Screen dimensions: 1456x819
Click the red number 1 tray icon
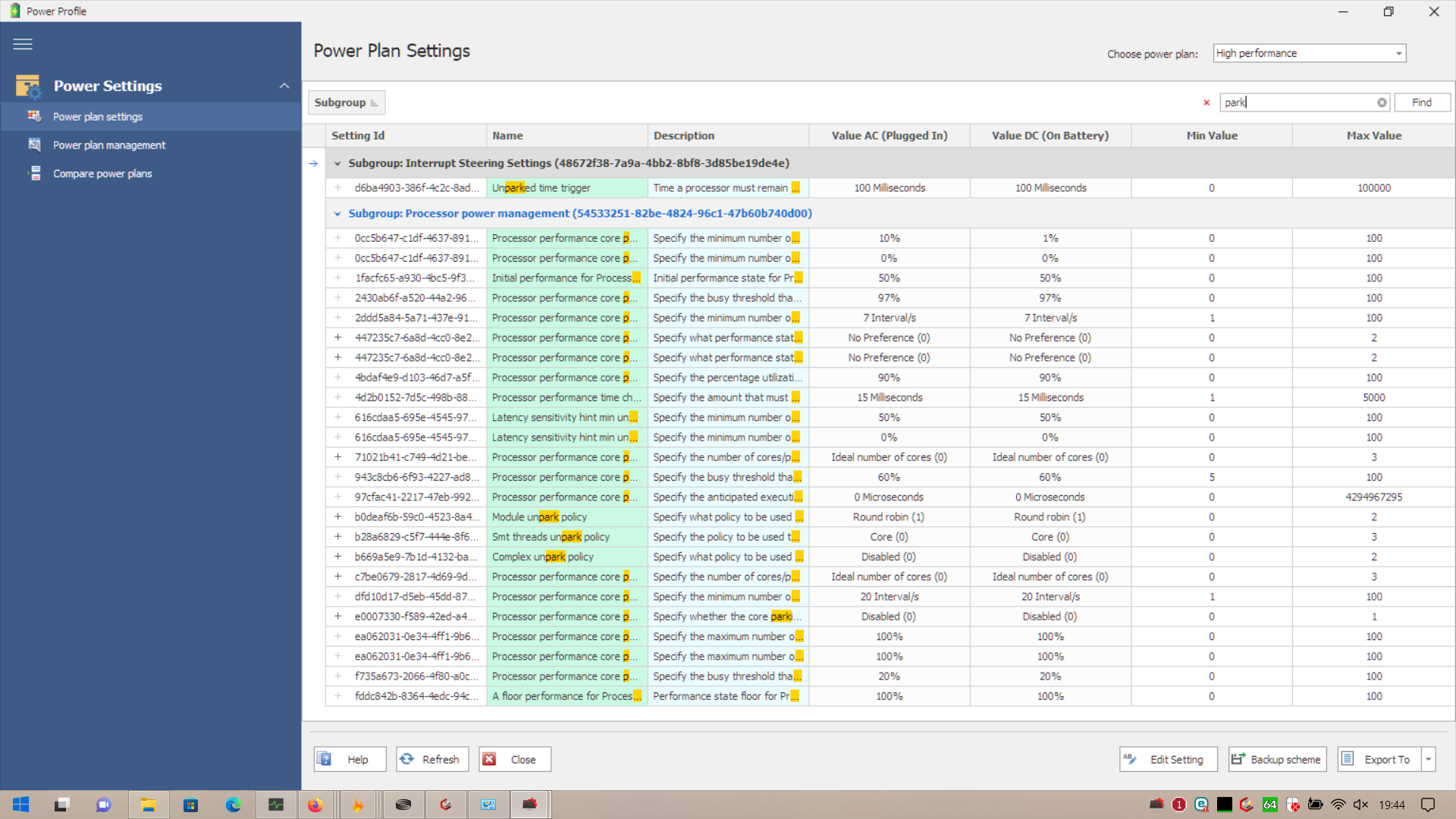(x=1178, y=805)
